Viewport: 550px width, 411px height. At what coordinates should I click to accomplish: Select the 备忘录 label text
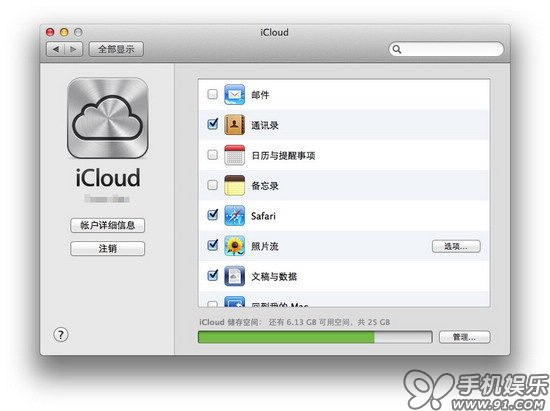pyautogui.click(x=265, y=185)
